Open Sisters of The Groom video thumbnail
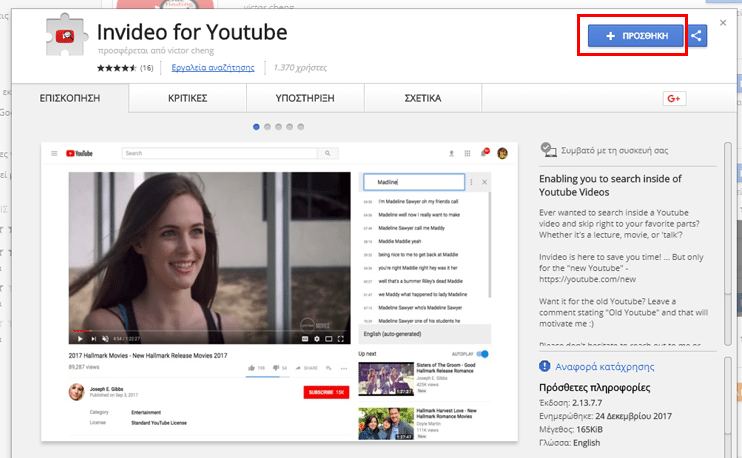742x458 pixels. tap(386, 379)
